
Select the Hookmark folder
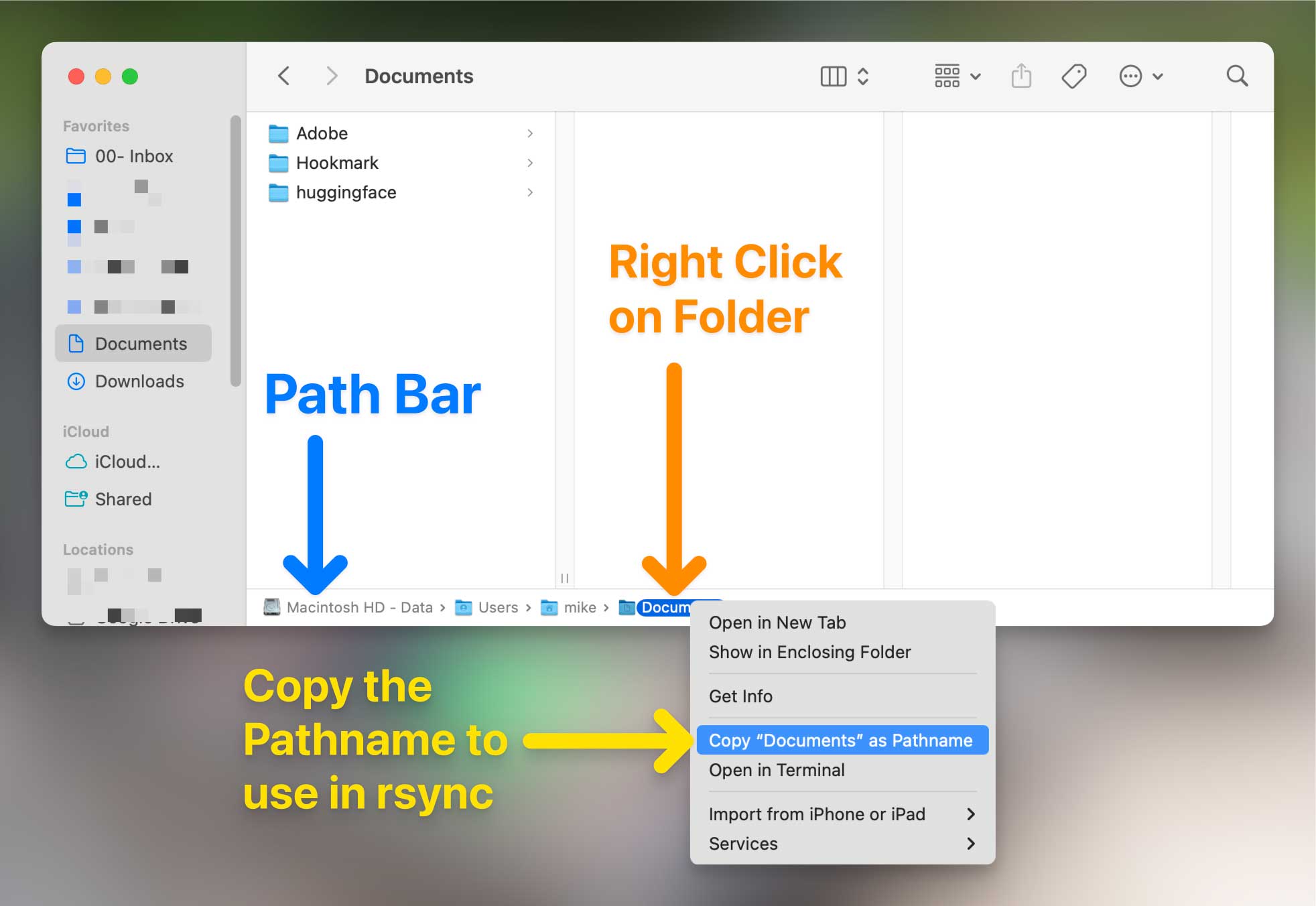click(401, 163)
